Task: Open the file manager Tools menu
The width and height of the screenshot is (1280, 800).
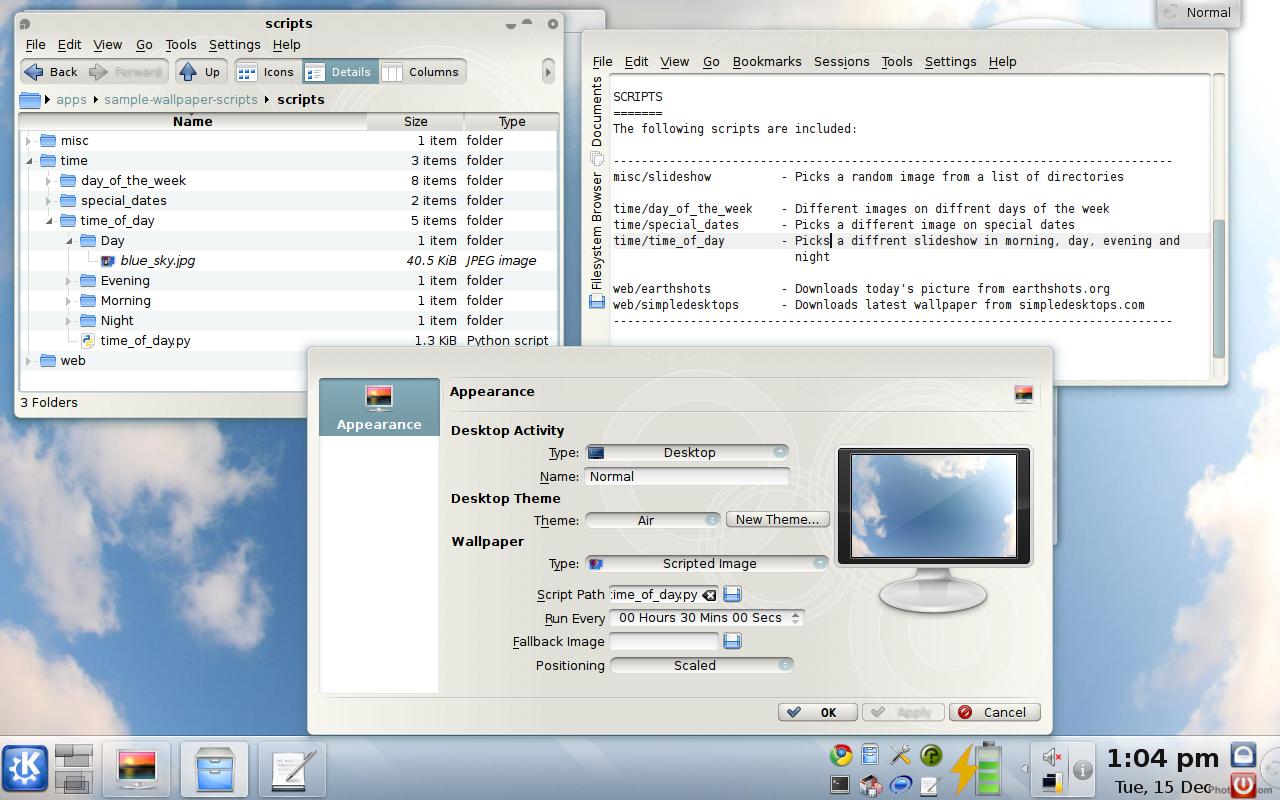Action: [181, 44]
